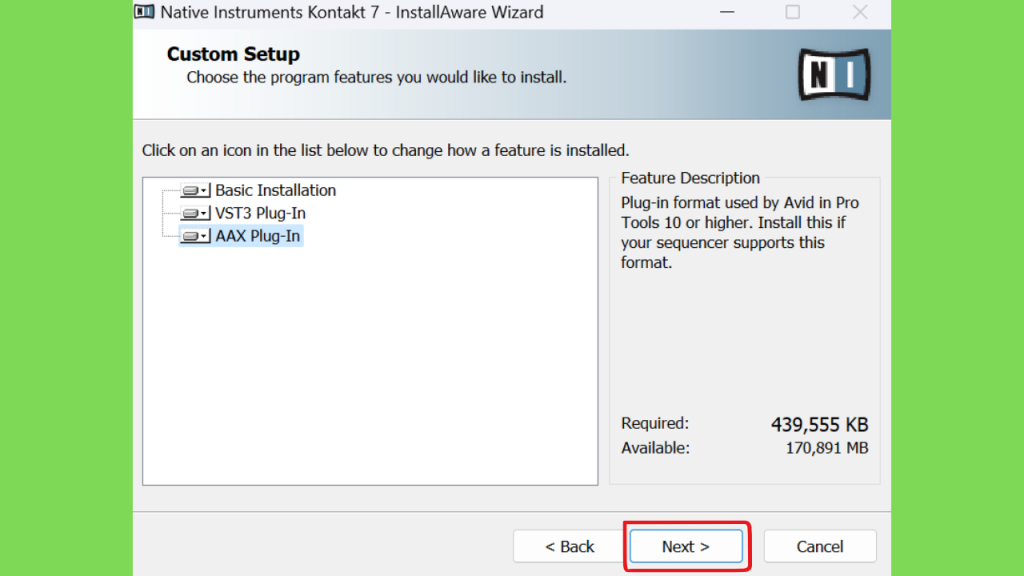Viewport: 1024px width, 576px height.
Task: Click the Available 170,891 MB value
Action: point(826,448)
